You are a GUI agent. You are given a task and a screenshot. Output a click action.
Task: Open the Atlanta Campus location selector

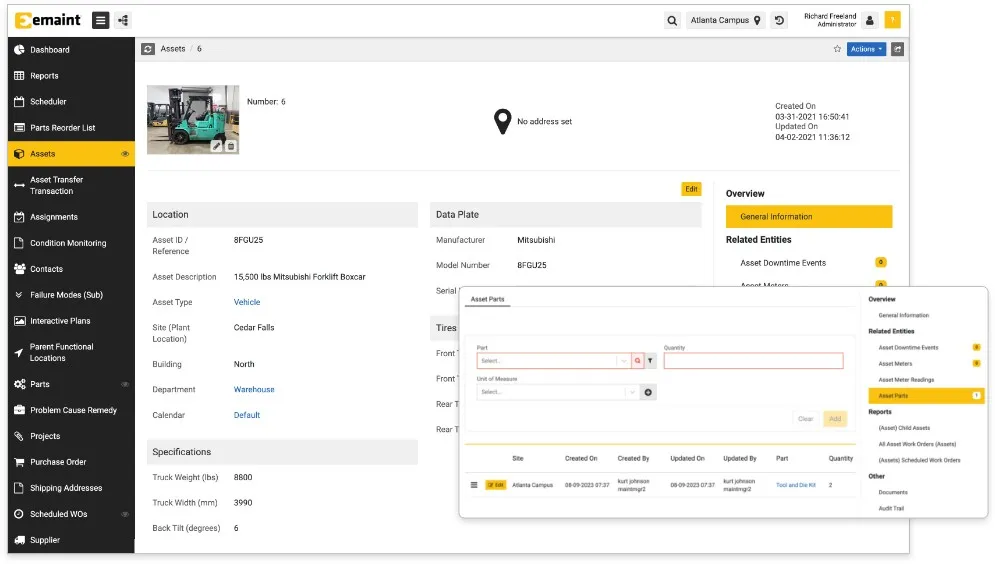click(725, 20)
